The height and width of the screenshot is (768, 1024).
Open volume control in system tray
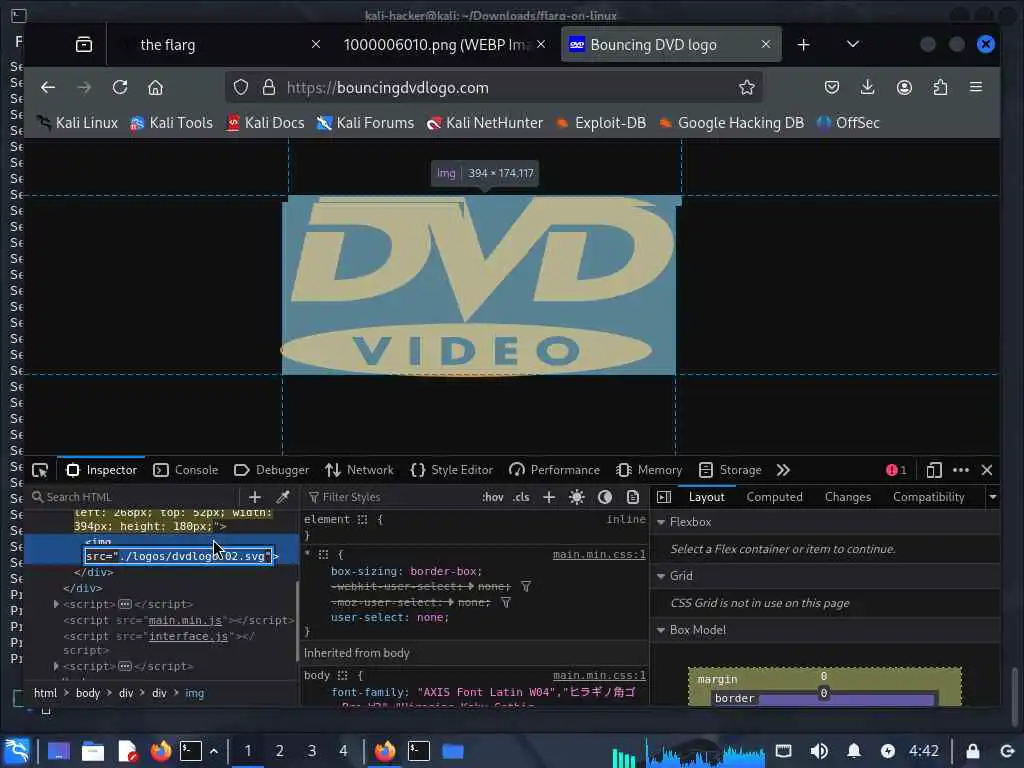(x=819, y=751)
